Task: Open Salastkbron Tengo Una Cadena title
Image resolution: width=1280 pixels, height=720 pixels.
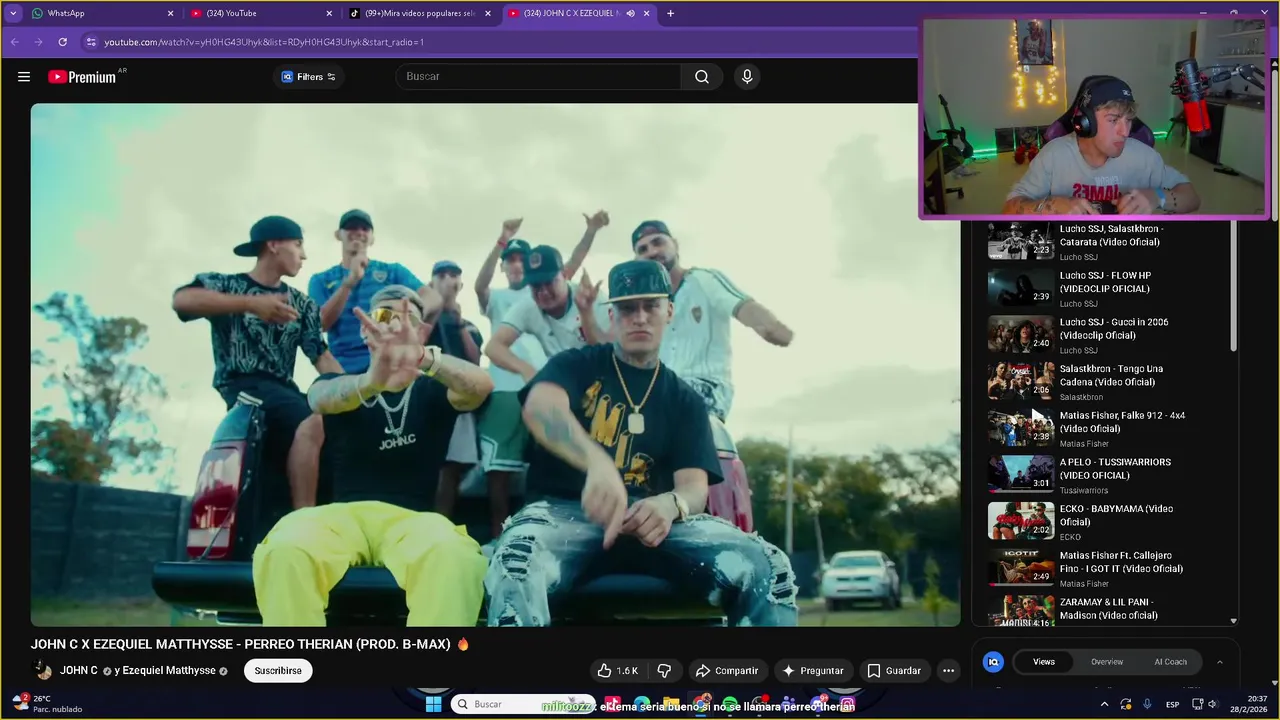Action: pyautogui.click(x=1111, y=375)
